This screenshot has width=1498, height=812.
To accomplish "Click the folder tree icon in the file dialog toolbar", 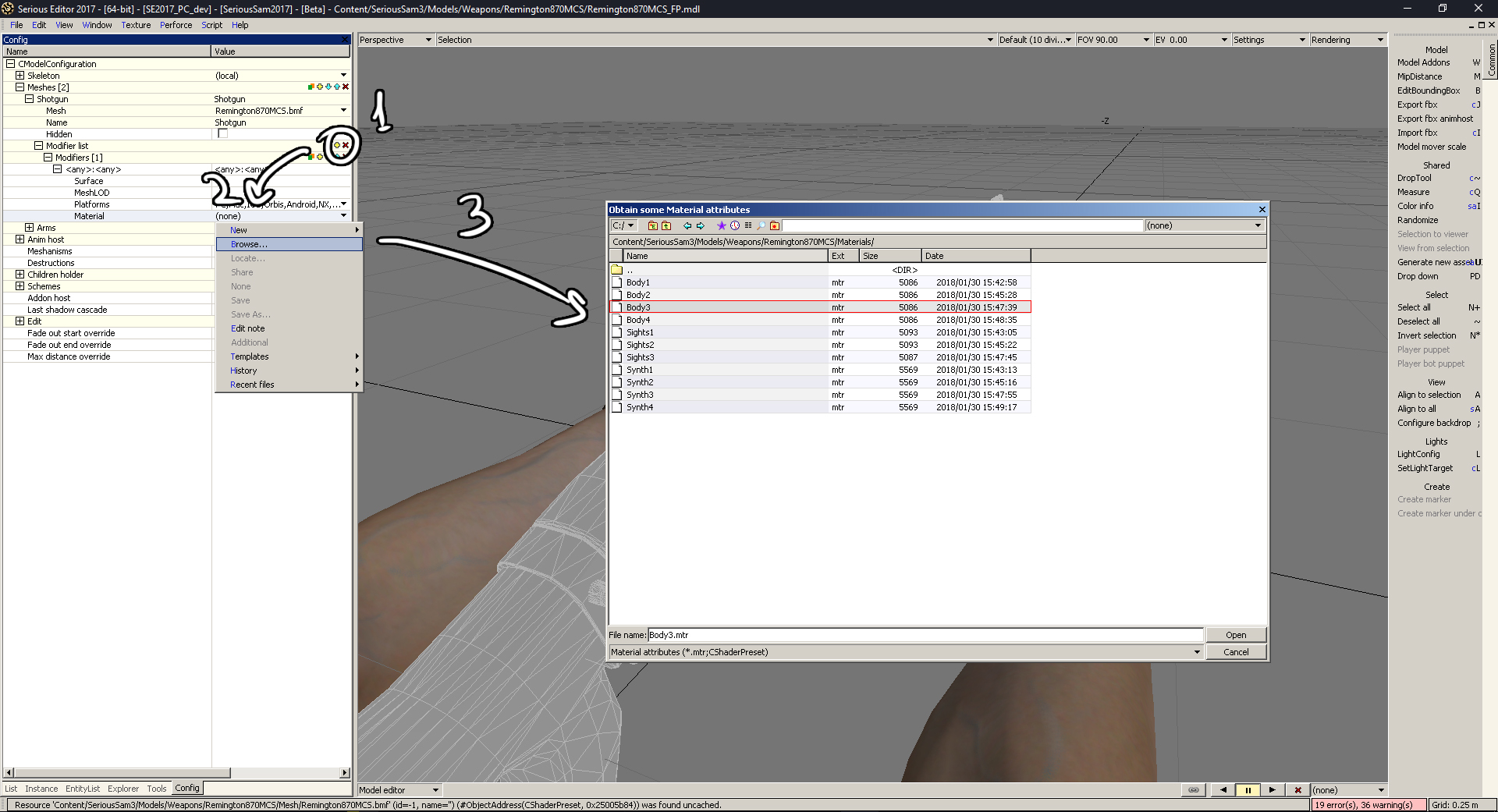I will click(x=653, y=225).
